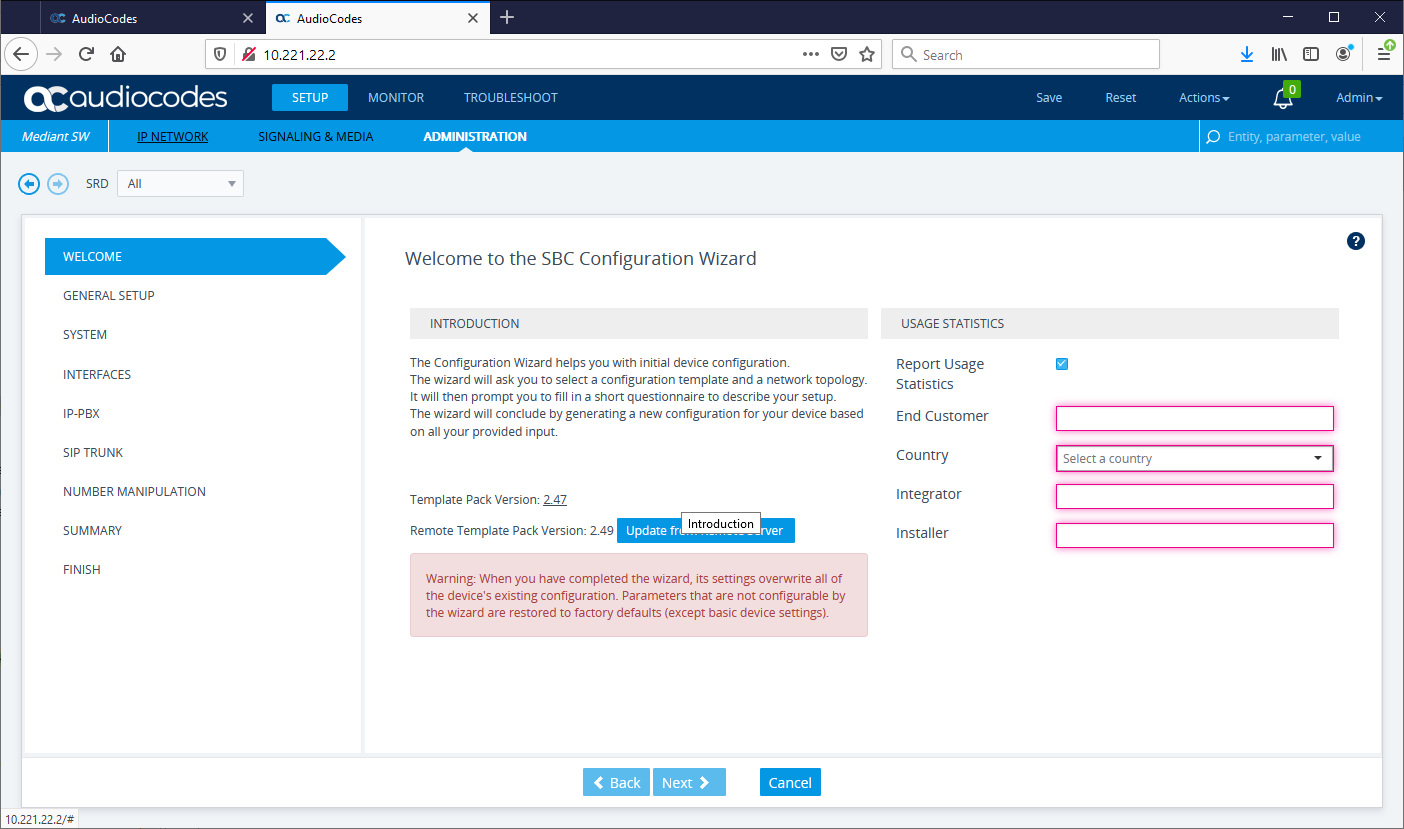This screenshot has width=1404, height=829.
Task: Select General Setup wizard step
Action: point(109,296)
